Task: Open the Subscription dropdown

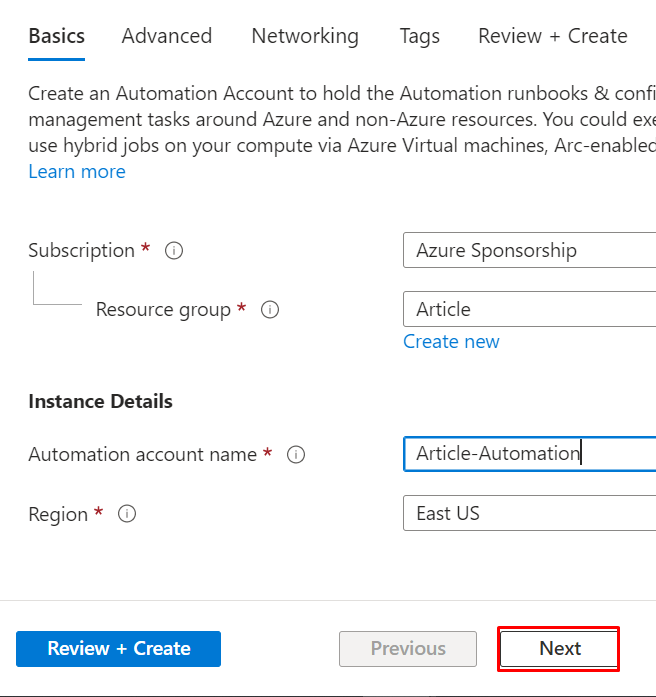Action: pos(529,250)
